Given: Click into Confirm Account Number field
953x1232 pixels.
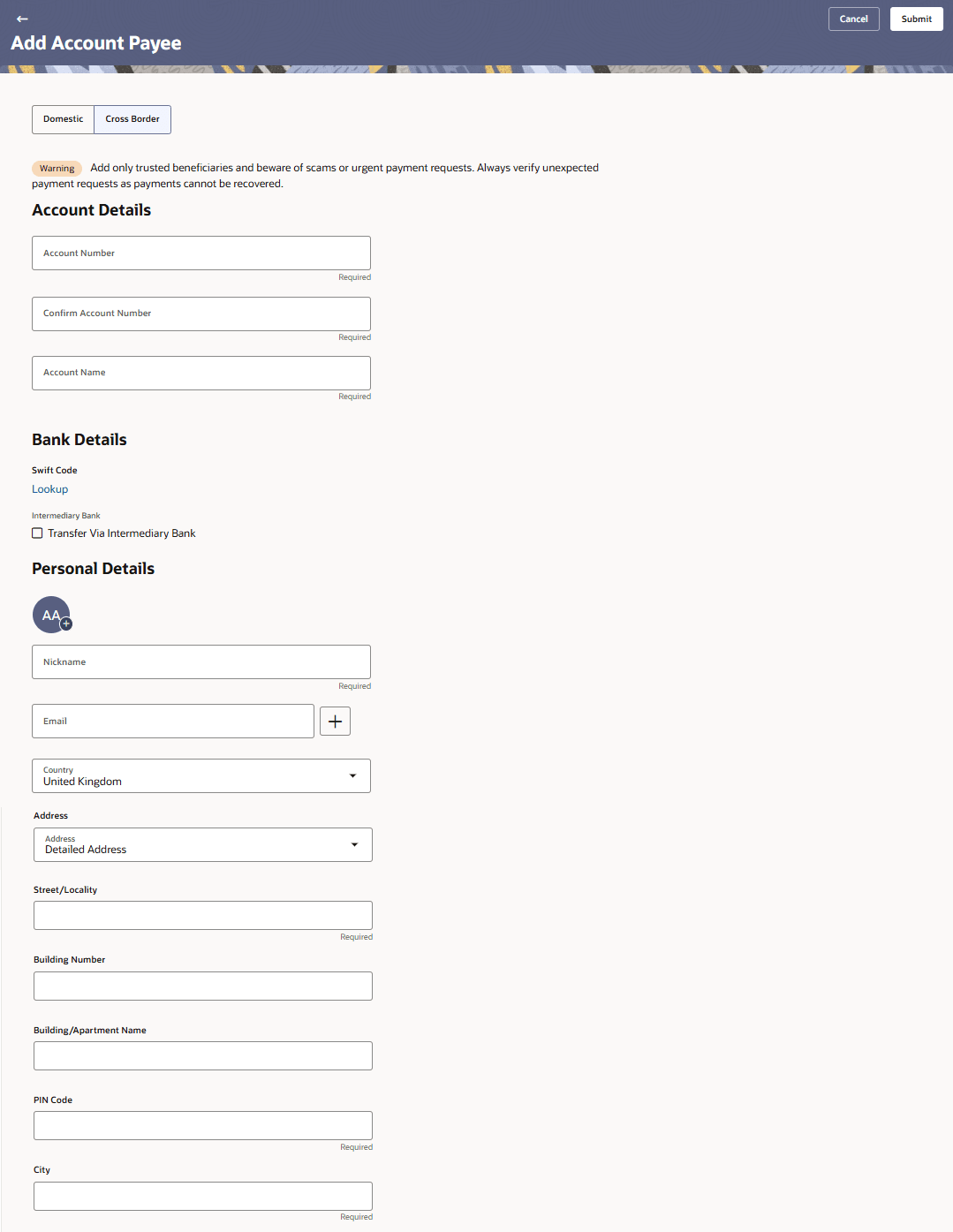Looking at the screenshot, I should [x=201, y=314].
